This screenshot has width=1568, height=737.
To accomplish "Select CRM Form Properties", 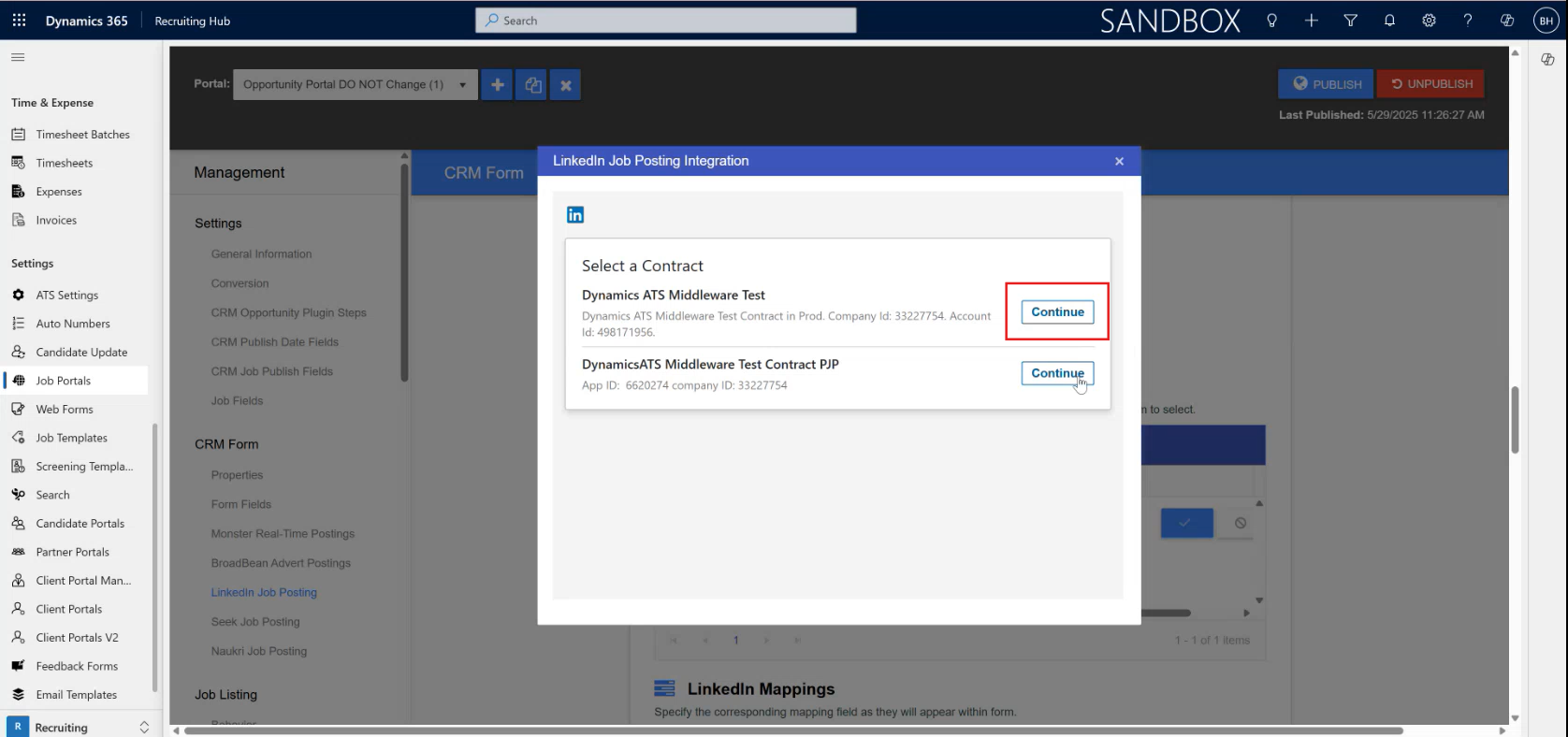I will tap(237, 475).
